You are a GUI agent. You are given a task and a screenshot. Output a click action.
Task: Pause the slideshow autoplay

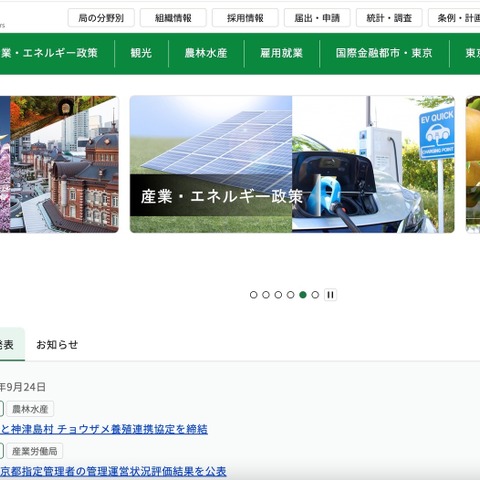[330, 295]
